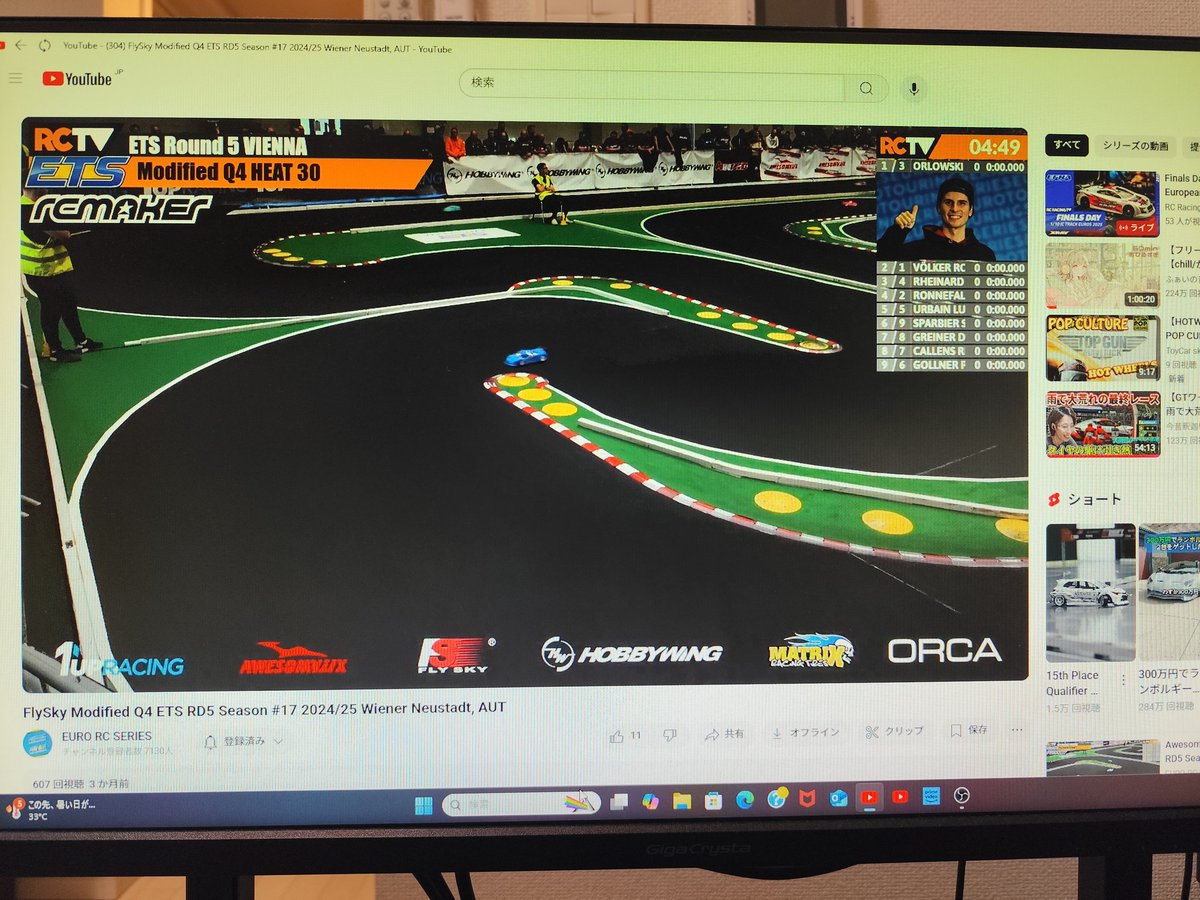This screenshot has width=1200, height=900.
Task: Open the Finals Day live video thumbnail
Action: 1101,203
